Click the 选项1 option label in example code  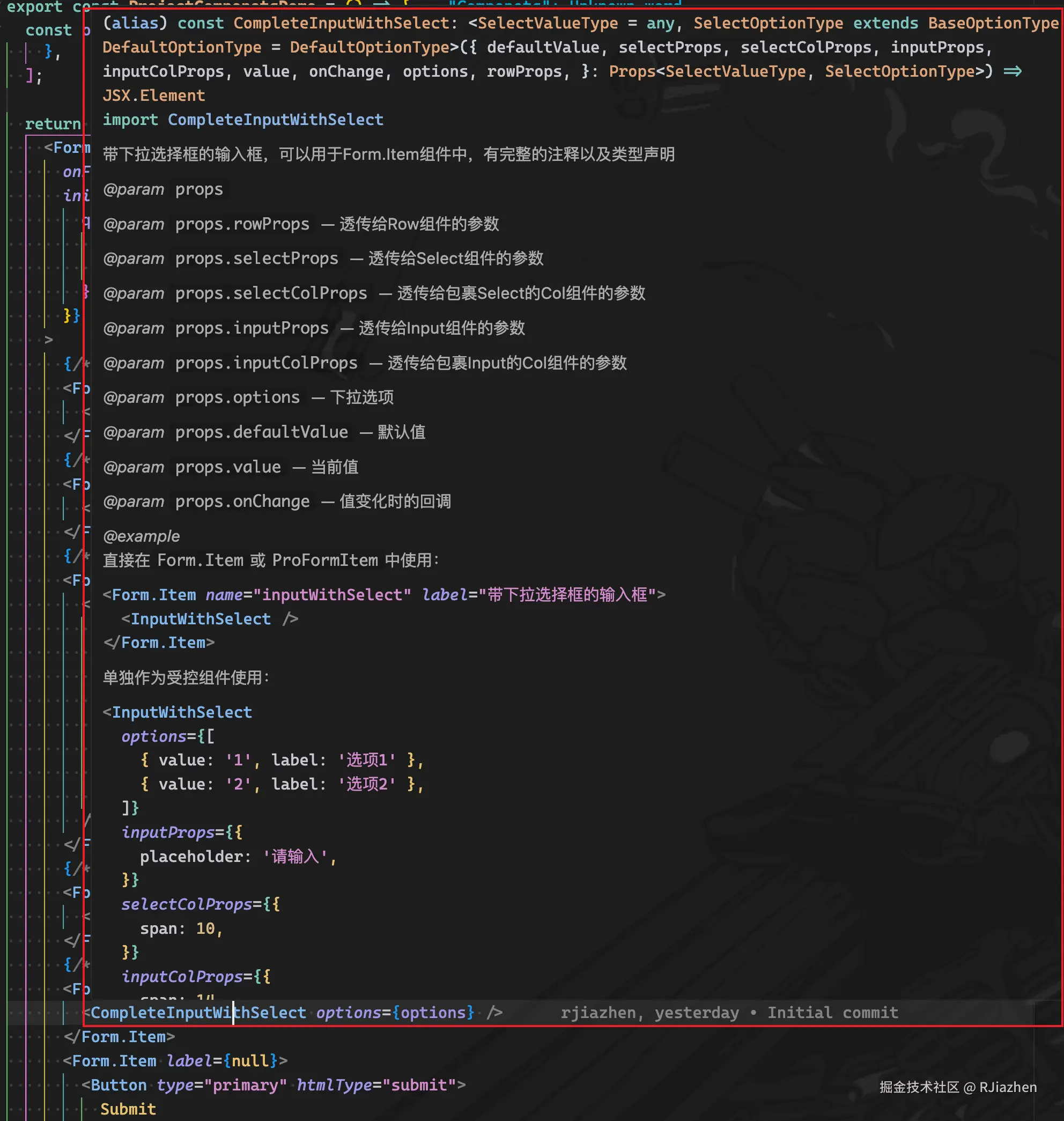click(366, 759)
